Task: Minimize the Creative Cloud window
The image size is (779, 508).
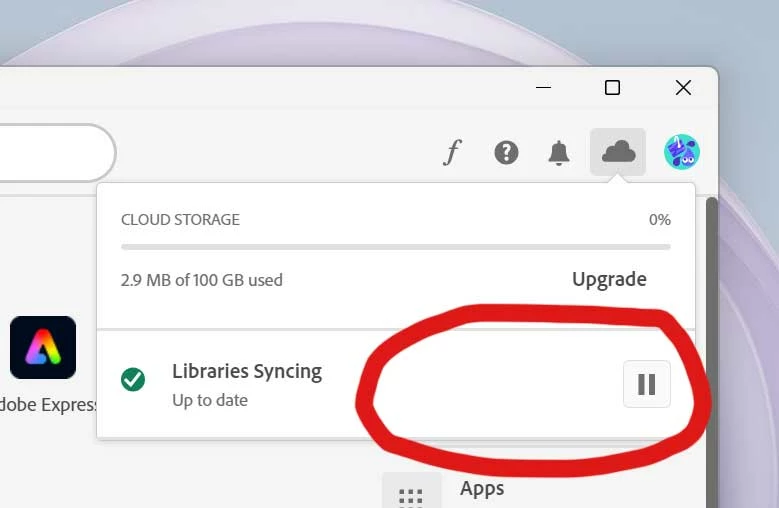Action: tap(544, 88)
